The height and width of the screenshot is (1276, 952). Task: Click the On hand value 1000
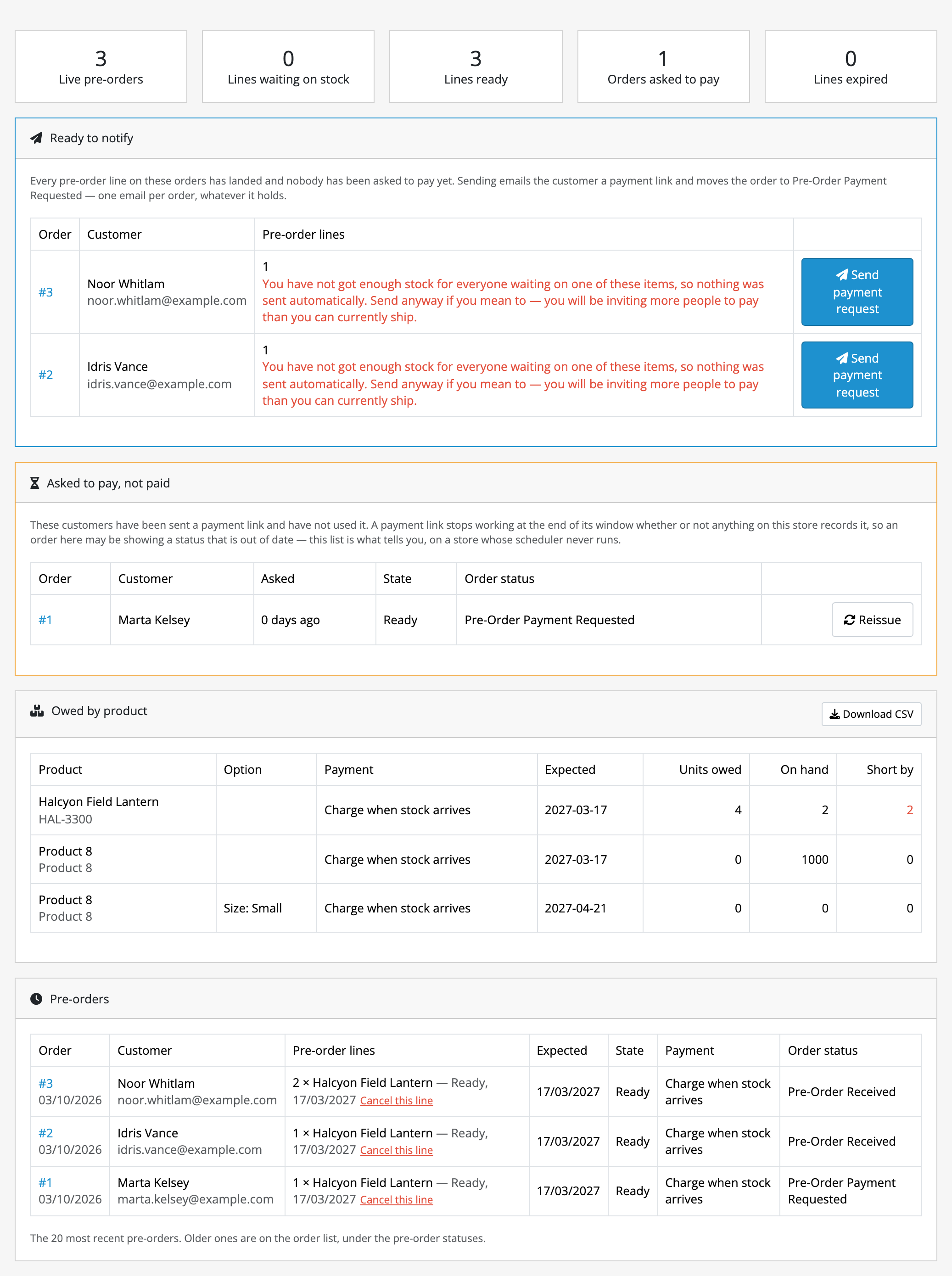[x=815, y=860]
